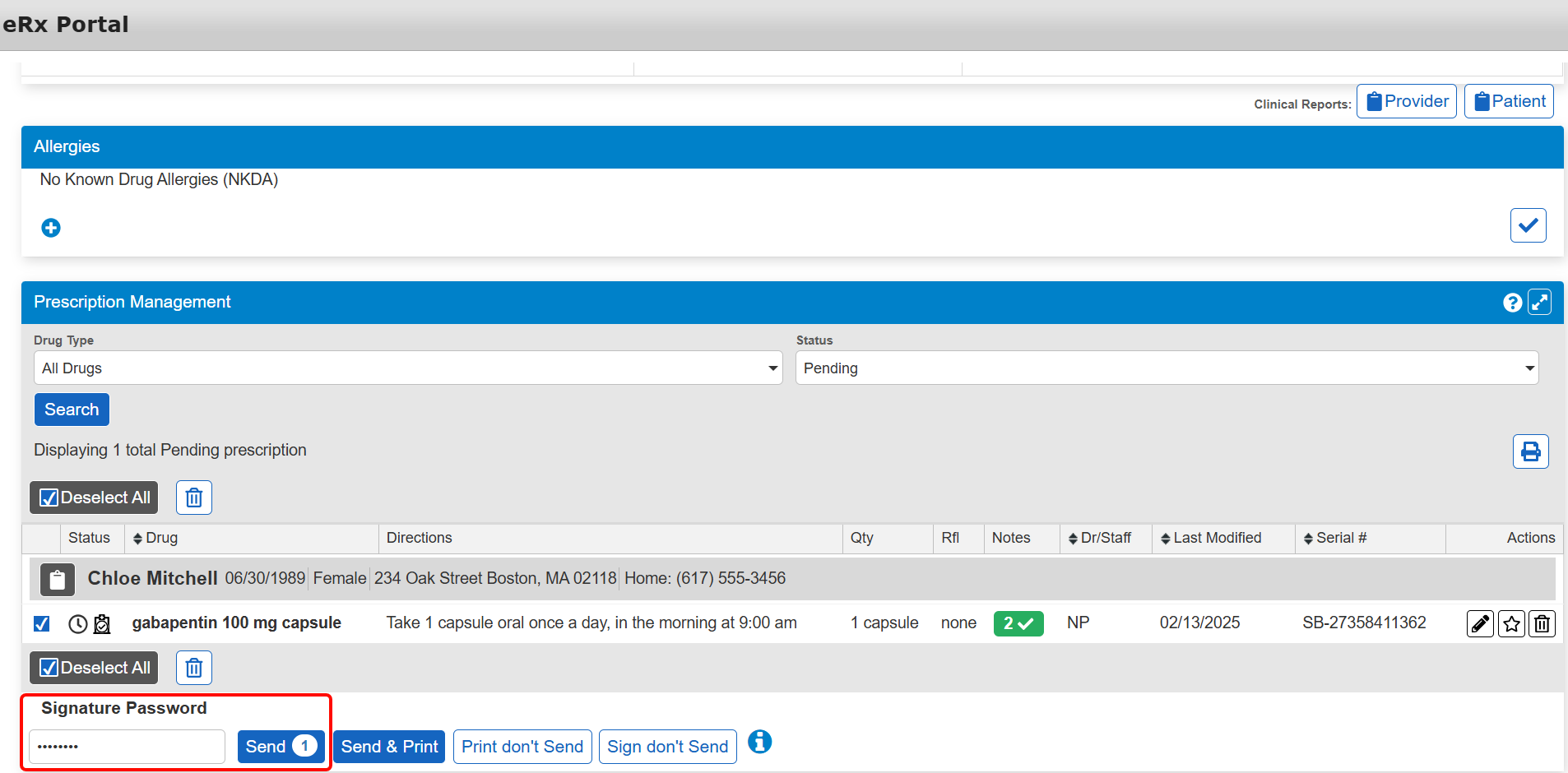1568x773 pixels.
Task: Click the top Deselect All button
Action: (x=95, y=498)
